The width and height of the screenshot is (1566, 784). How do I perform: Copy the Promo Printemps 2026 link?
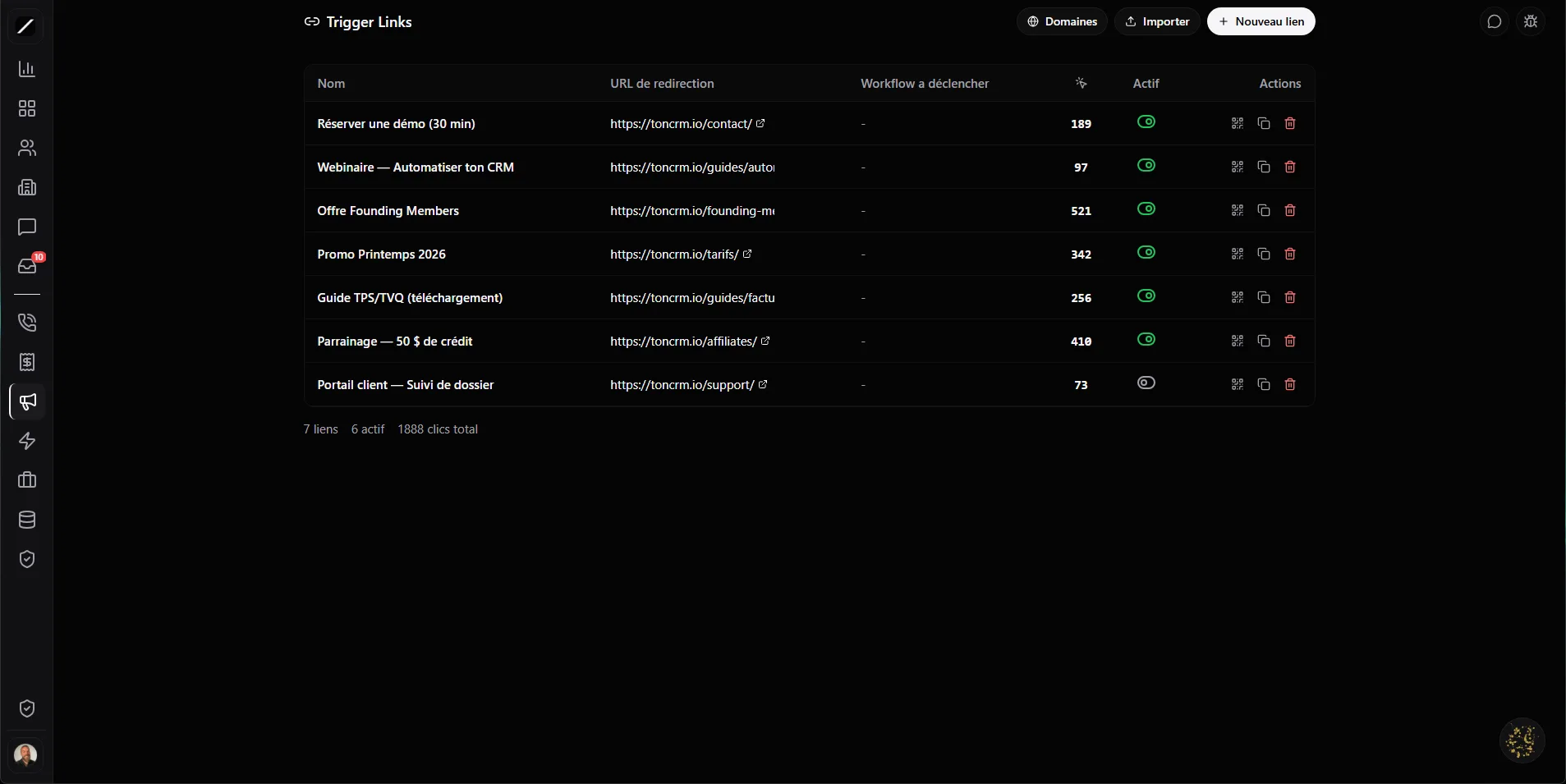tap(1264, 254)
